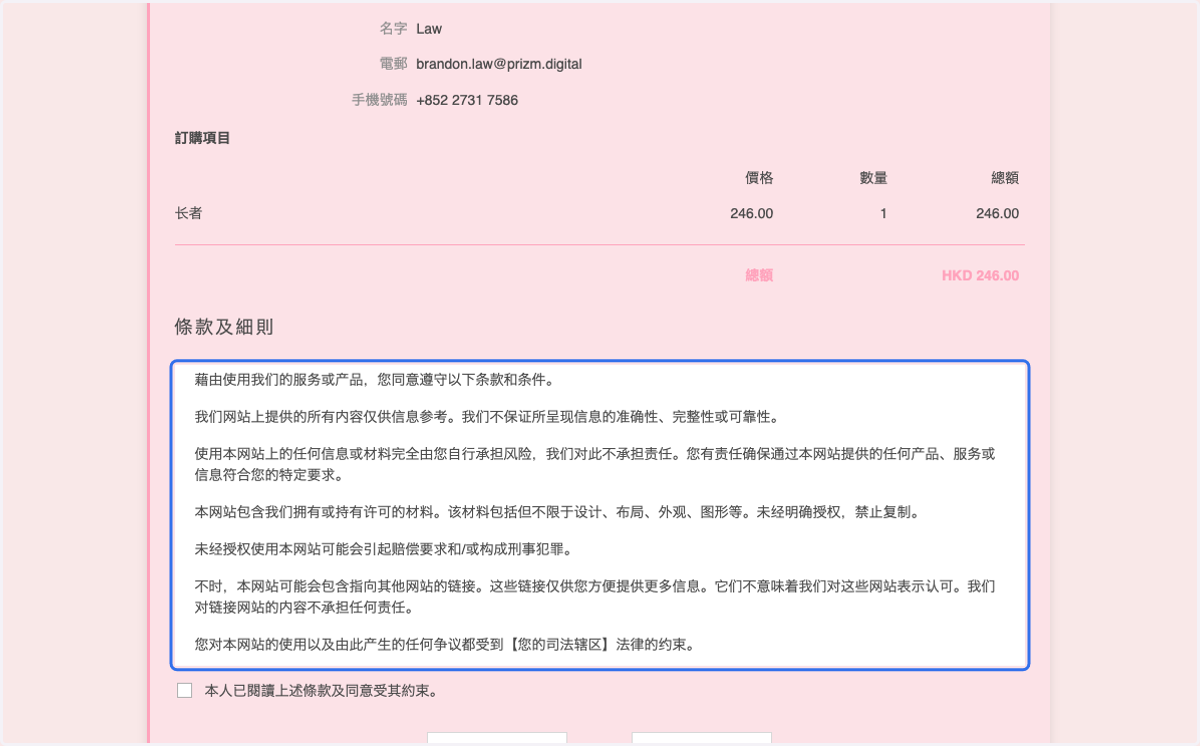Click the 本人已閱讀上述條款及同意受其約束 label text
This screenshot has height=746, width=1200.
(321, 690)
